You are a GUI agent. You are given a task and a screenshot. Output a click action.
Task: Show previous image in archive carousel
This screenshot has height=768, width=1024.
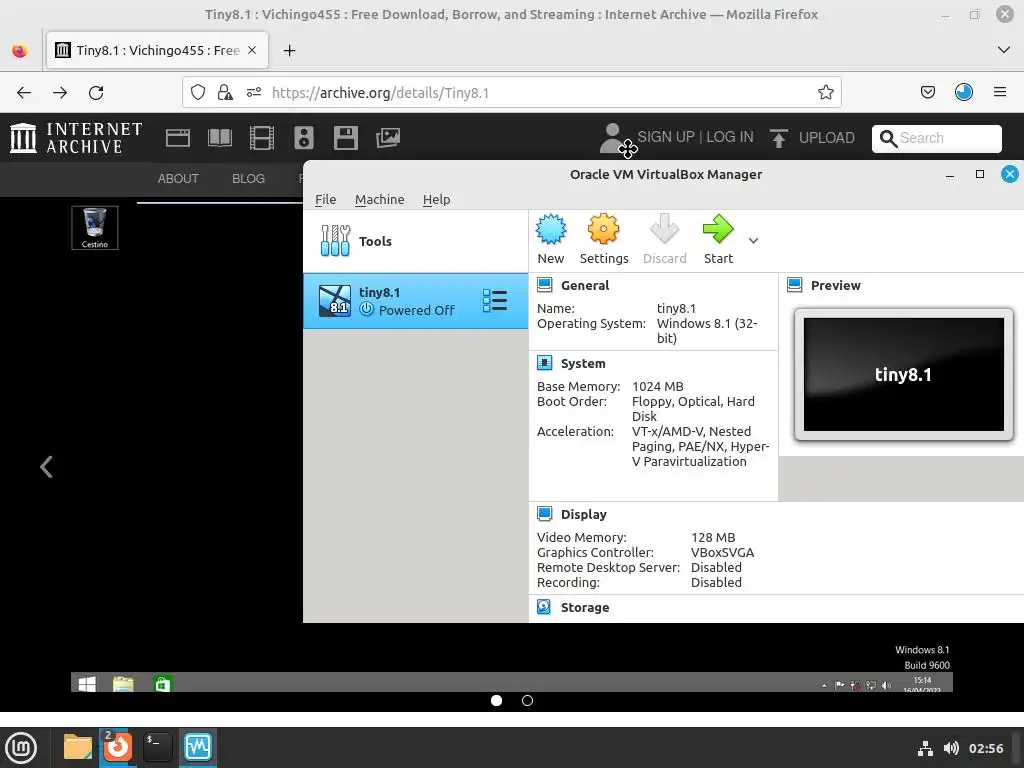pos(46,467)
